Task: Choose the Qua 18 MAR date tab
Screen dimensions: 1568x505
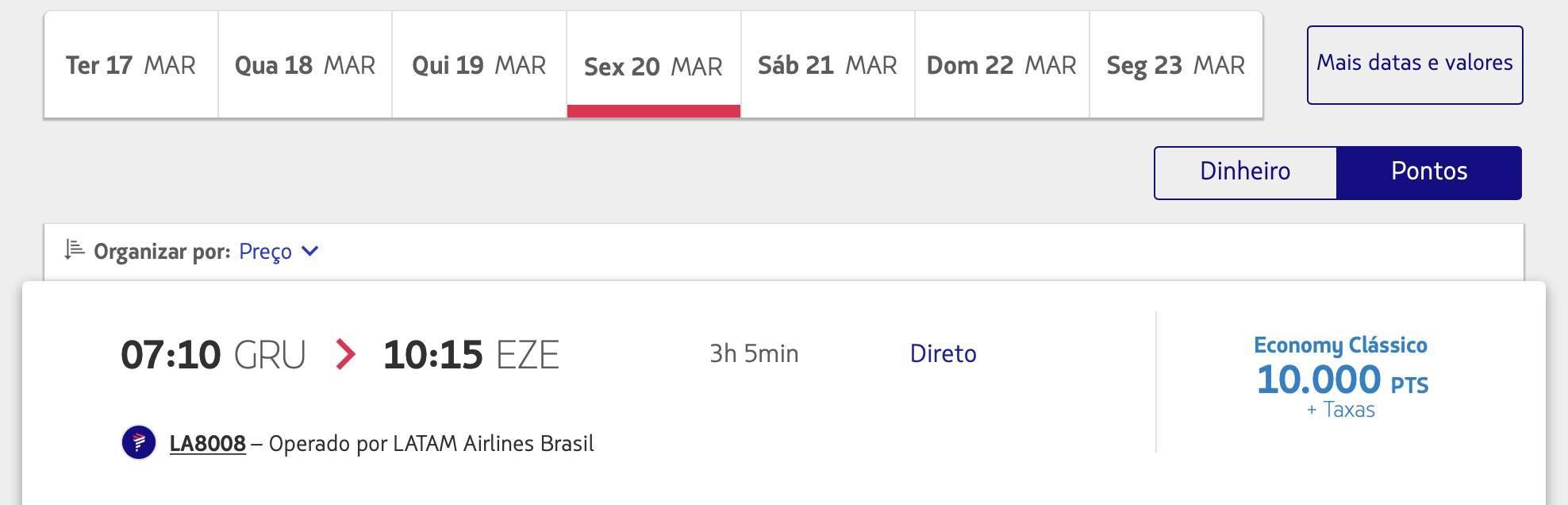Action: [306, 65]
